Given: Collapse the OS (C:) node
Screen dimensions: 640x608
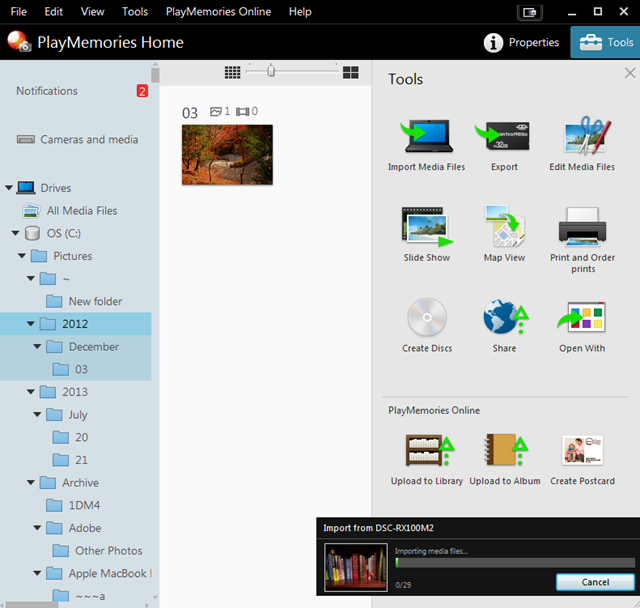Looking at the screenshot, I should 16,233.
